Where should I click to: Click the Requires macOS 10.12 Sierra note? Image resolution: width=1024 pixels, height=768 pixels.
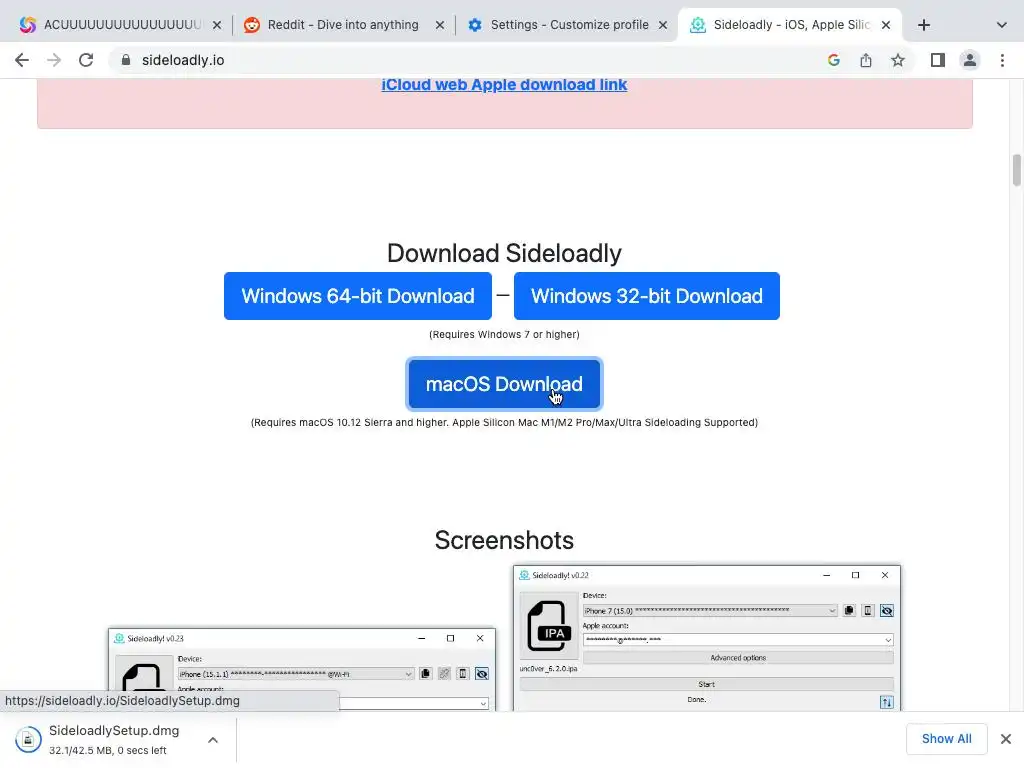pyautogui.click(x=504, y=423)
